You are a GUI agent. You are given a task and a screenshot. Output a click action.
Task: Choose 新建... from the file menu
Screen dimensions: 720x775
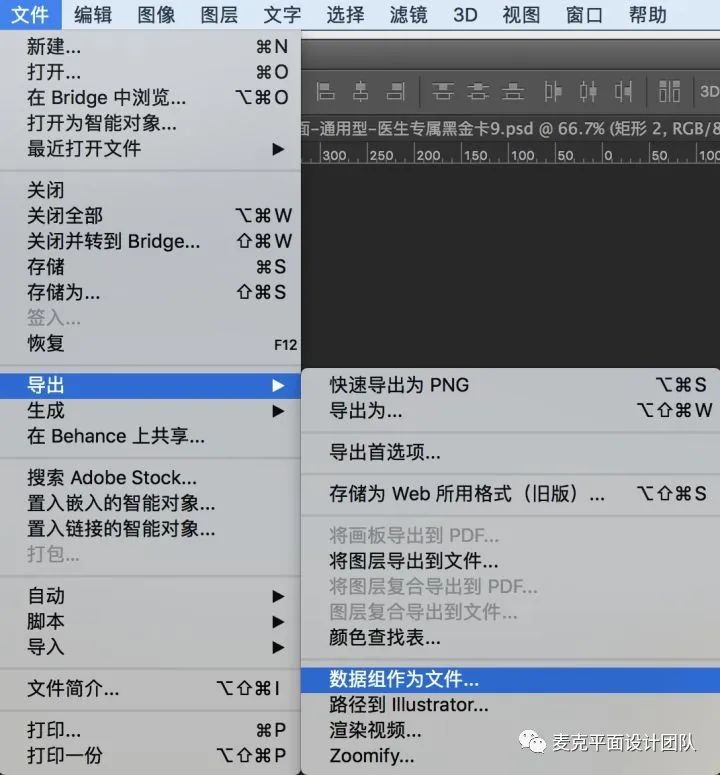(x=150, y=47)
